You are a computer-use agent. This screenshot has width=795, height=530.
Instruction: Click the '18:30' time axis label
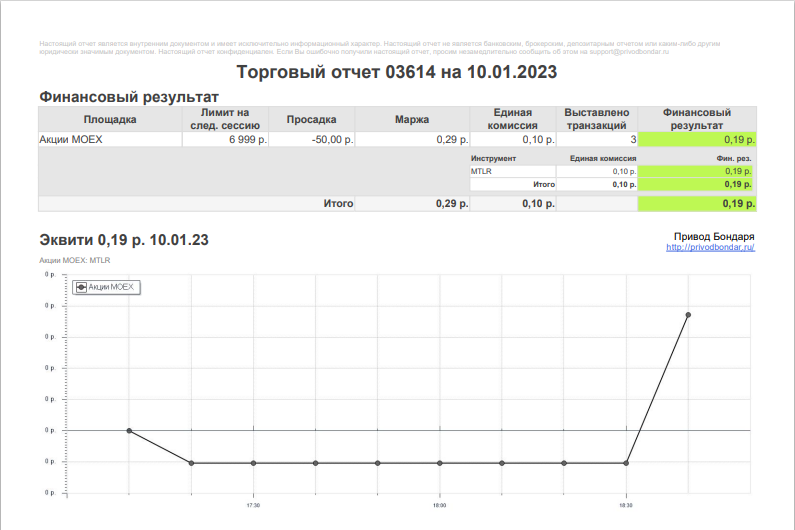click(626, 506)
